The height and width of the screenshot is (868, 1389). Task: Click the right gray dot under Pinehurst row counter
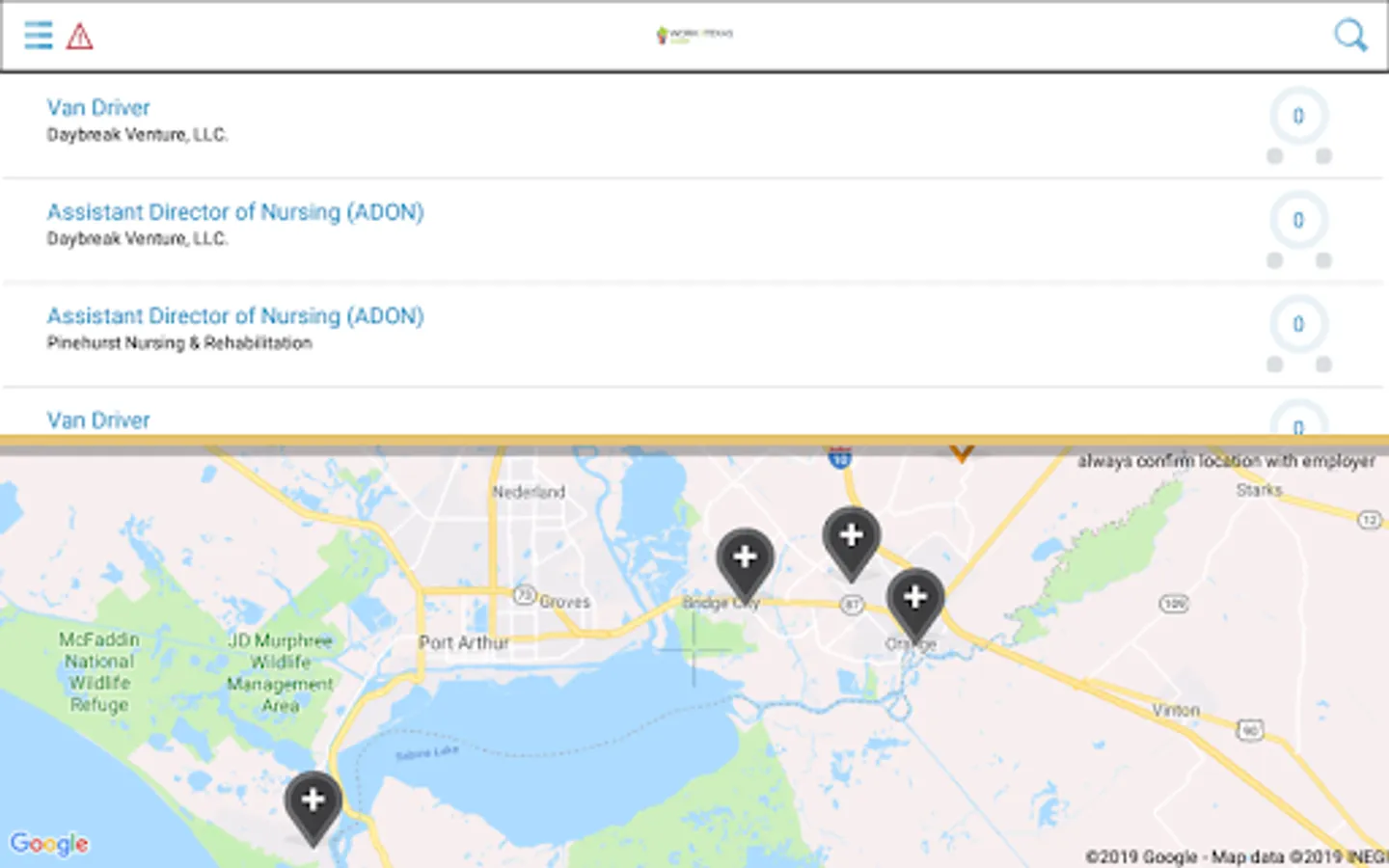tap(1323, 365)
